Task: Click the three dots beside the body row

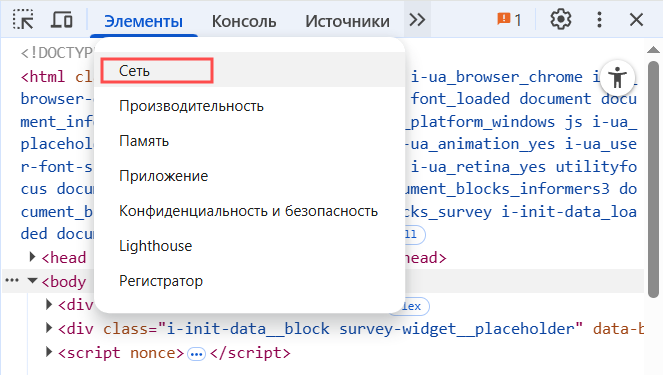Action: click(x=12, y=280)
